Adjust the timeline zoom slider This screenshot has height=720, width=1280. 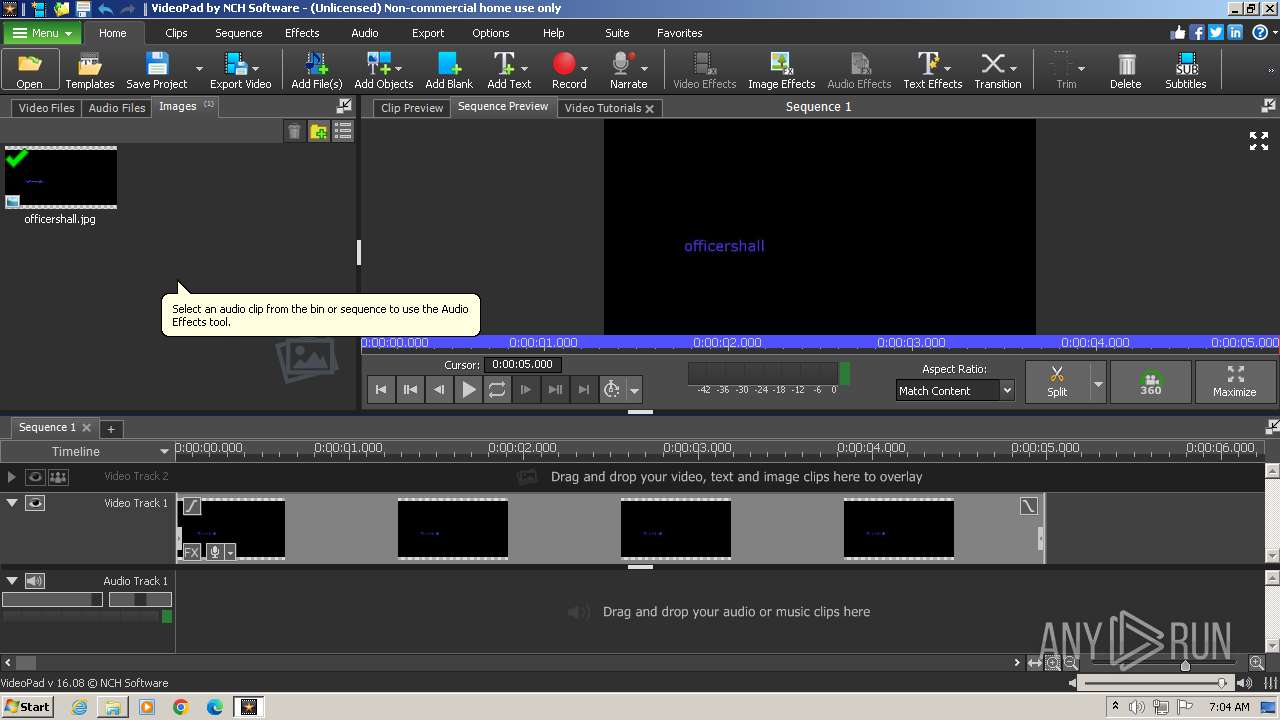tap(1185, 664)
